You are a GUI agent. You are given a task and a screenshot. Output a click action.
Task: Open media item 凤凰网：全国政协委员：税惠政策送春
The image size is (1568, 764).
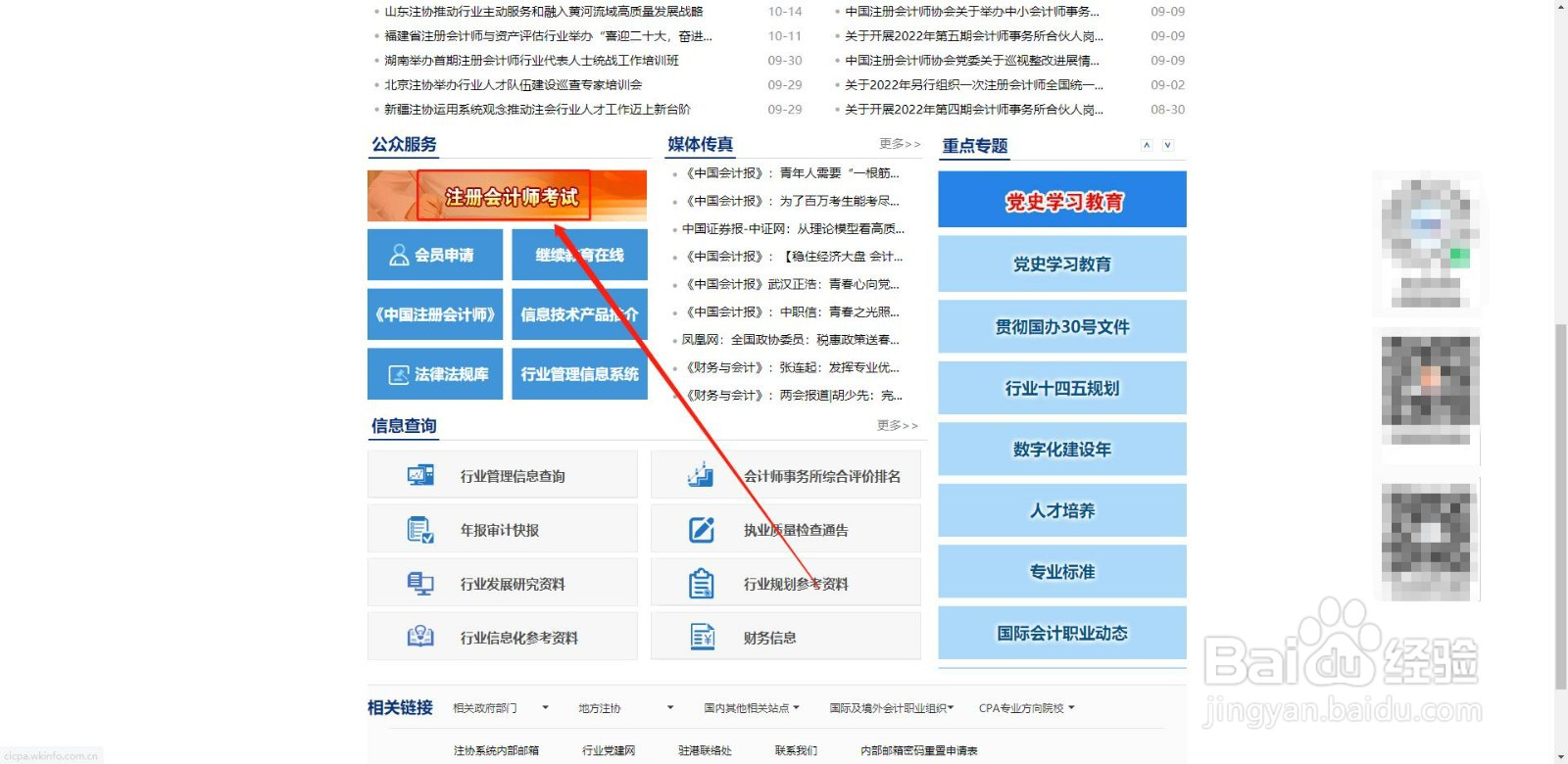[791, 340]
